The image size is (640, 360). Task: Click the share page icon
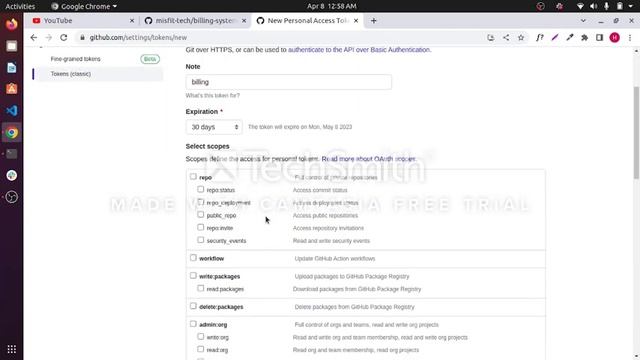coord(506,38)
